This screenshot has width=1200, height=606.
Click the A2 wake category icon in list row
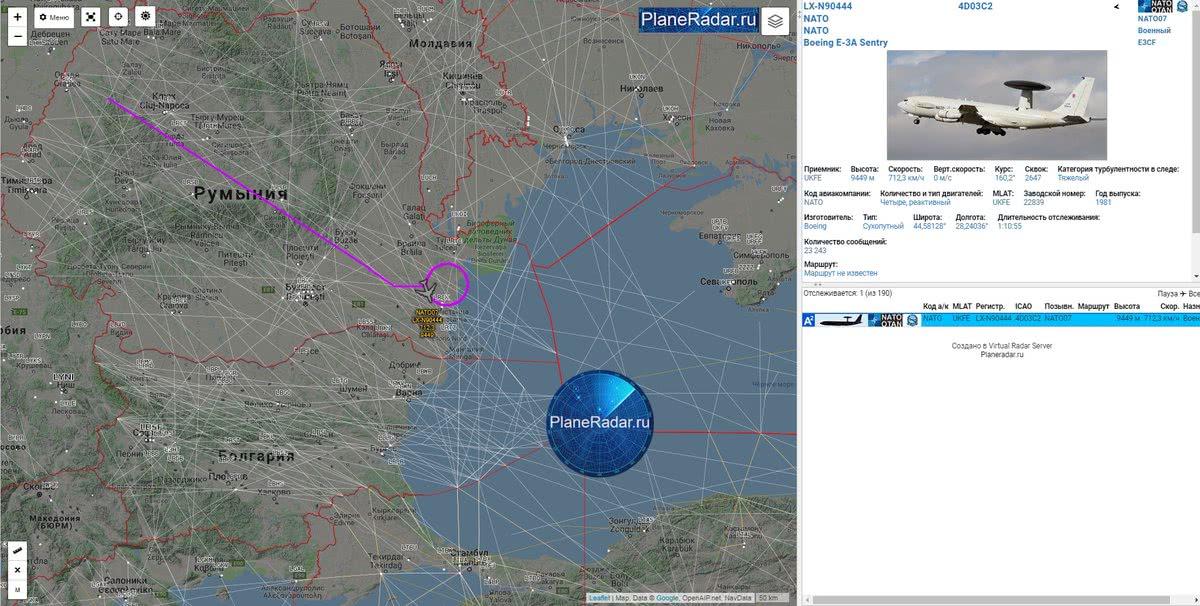809,319
